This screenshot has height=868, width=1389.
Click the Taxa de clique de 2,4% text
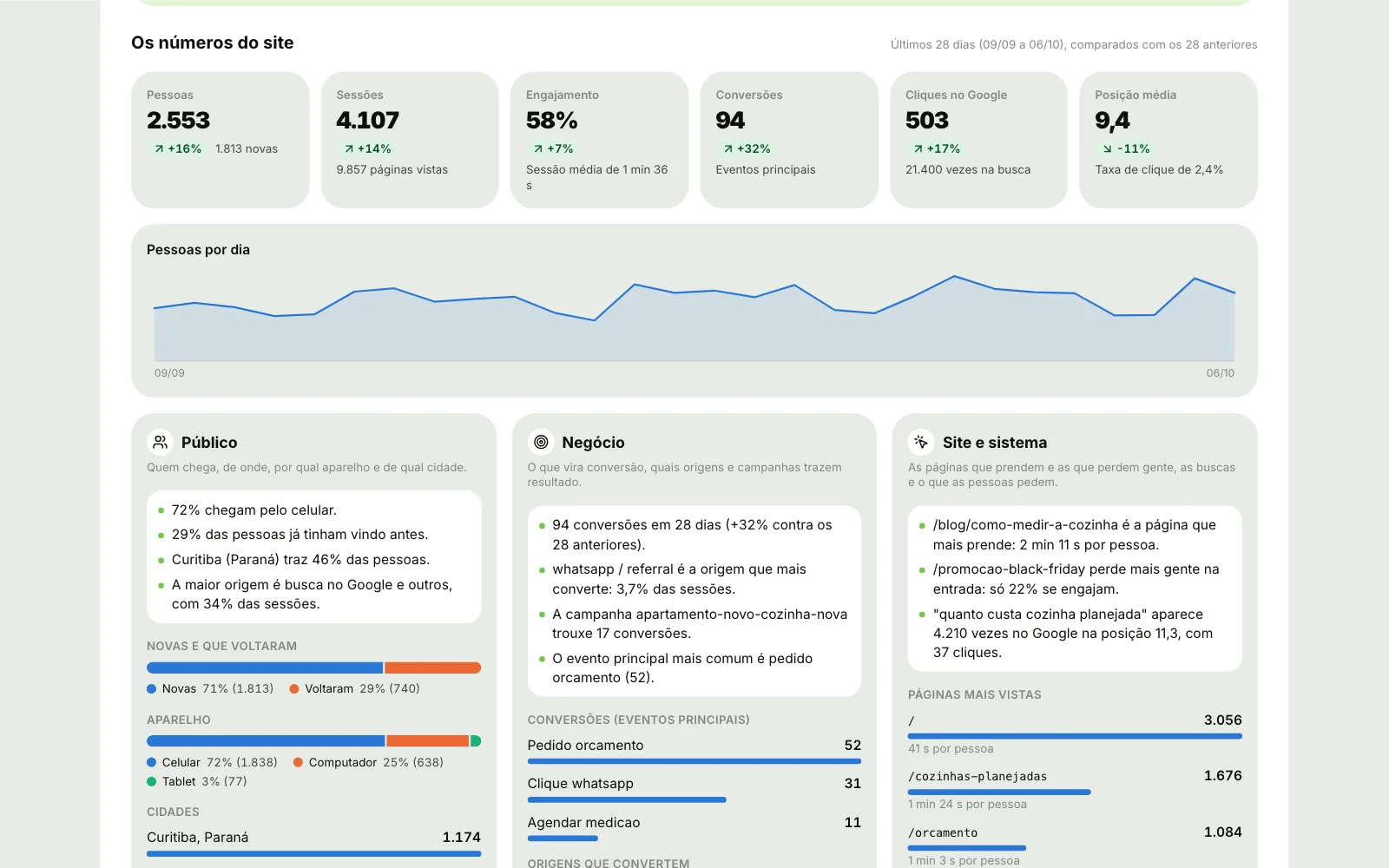1159,170
